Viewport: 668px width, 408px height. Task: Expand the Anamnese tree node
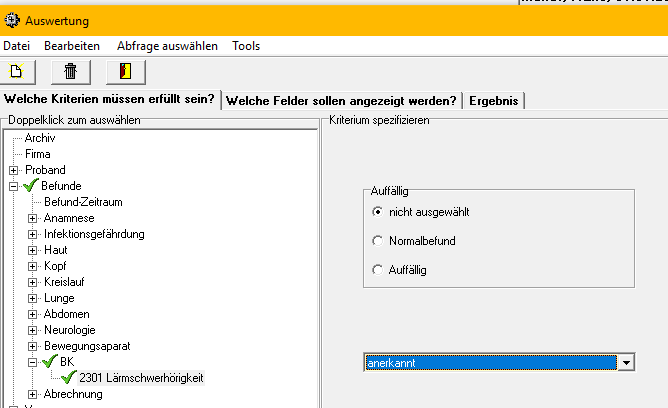32,218
